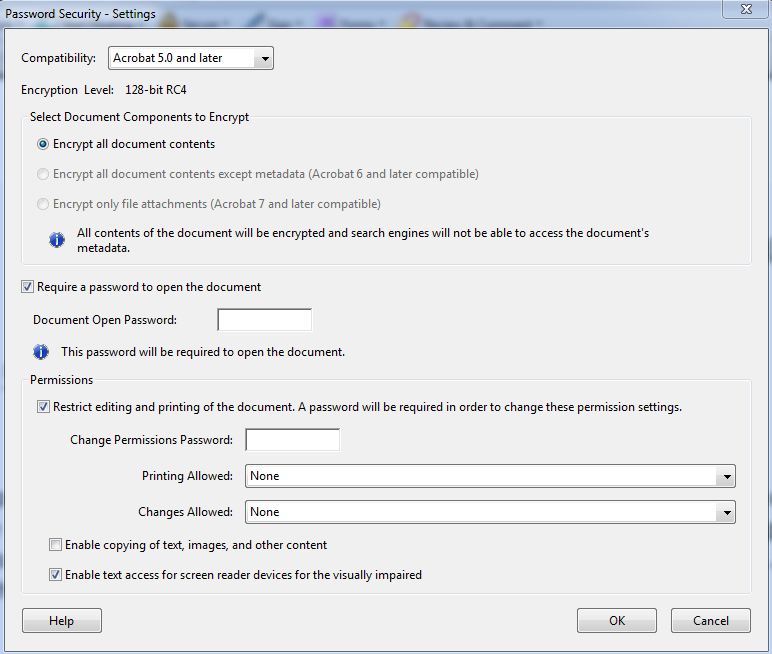The width and height of the screenshot is (772, 654).
Task: Click the Permissions group label
Action: click(x=62, y=380)
